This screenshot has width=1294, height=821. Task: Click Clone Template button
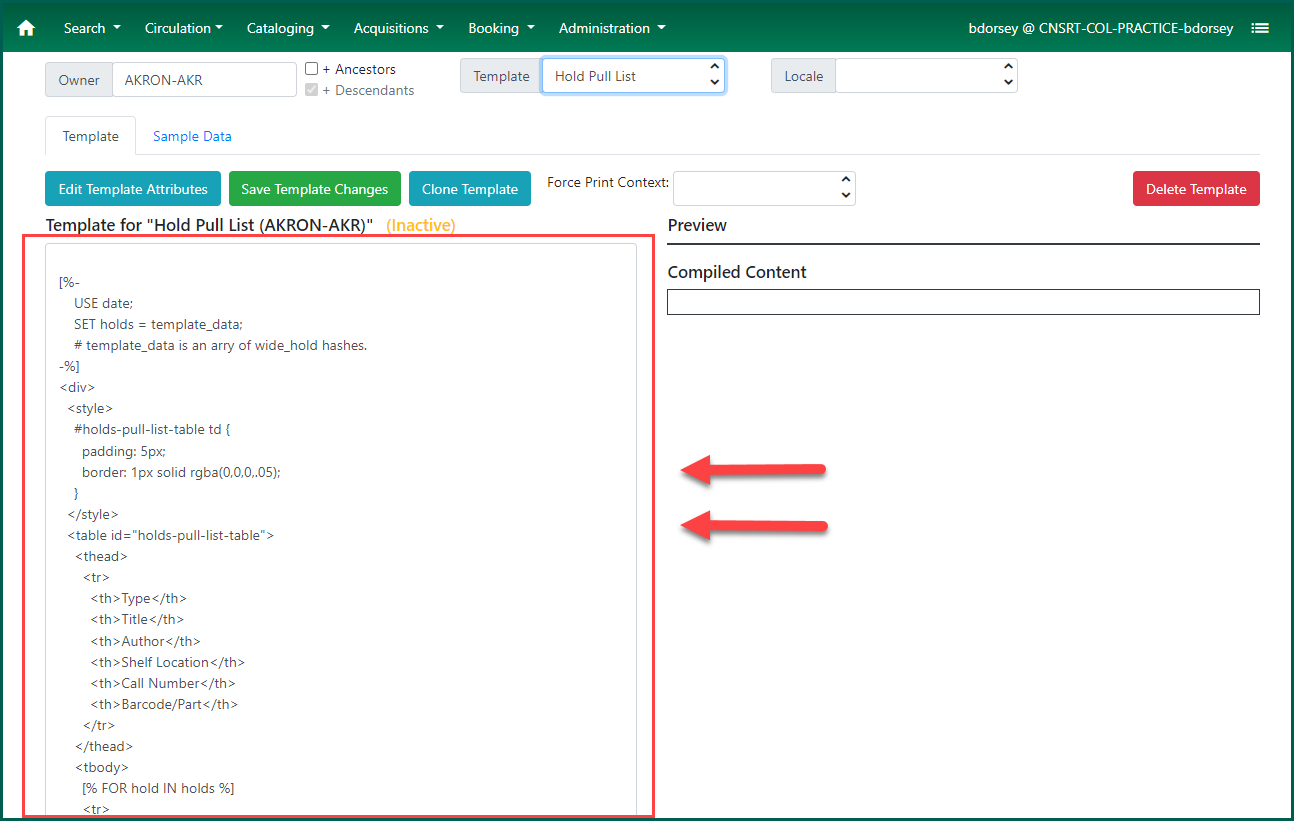point(470,189)
